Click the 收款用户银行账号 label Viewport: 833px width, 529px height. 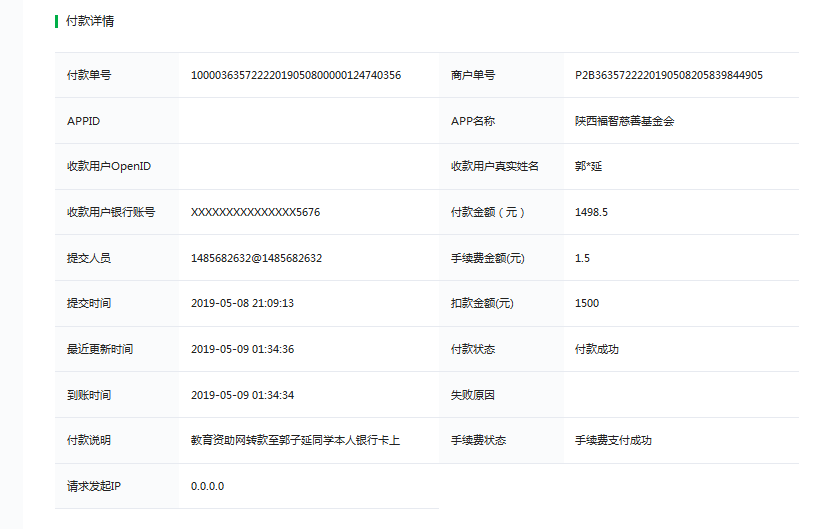click(x=111, y=212)
